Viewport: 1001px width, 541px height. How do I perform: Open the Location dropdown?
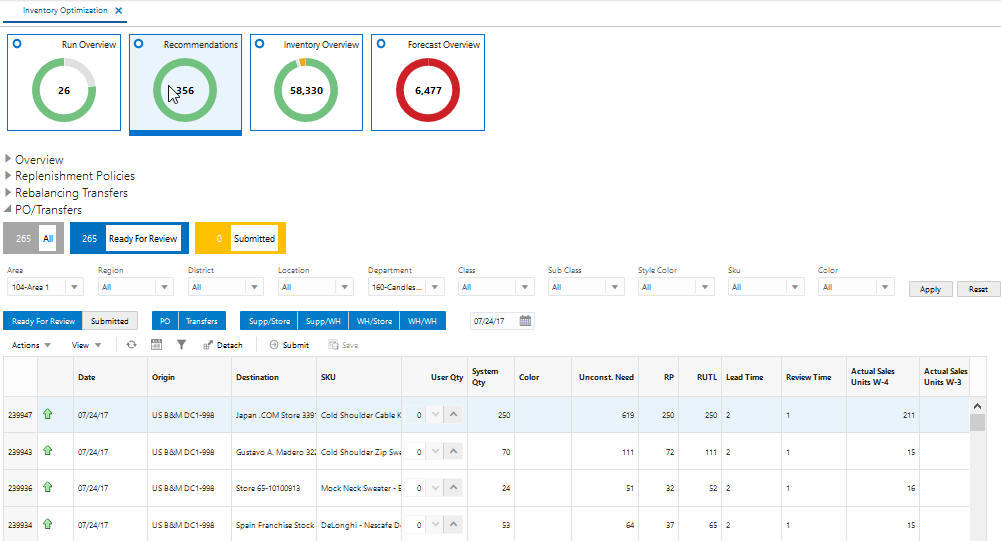(x=344, y=287)
